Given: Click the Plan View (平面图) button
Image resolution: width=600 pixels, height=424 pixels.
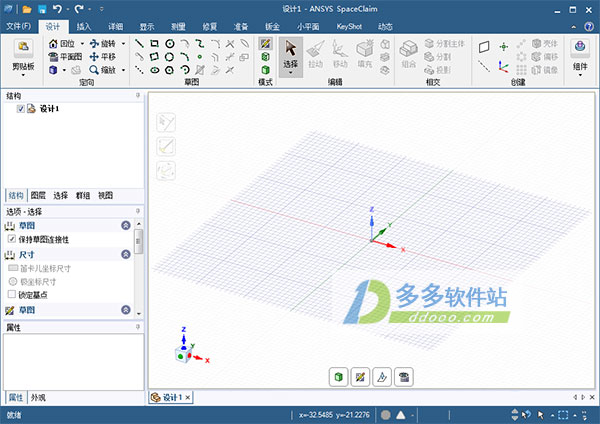Looking at the screenshot, I should click(65, 57).
